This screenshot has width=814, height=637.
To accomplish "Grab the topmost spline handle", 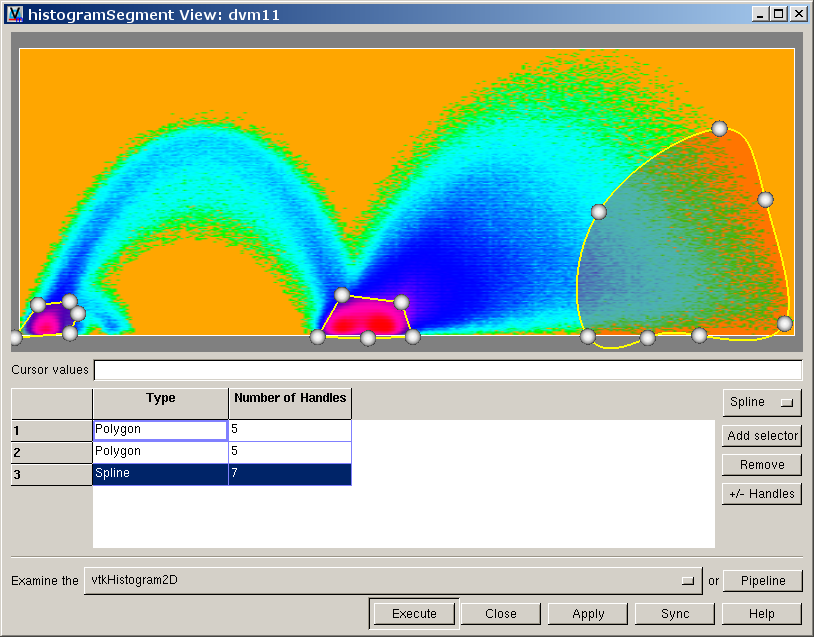I will coord(719,128).
